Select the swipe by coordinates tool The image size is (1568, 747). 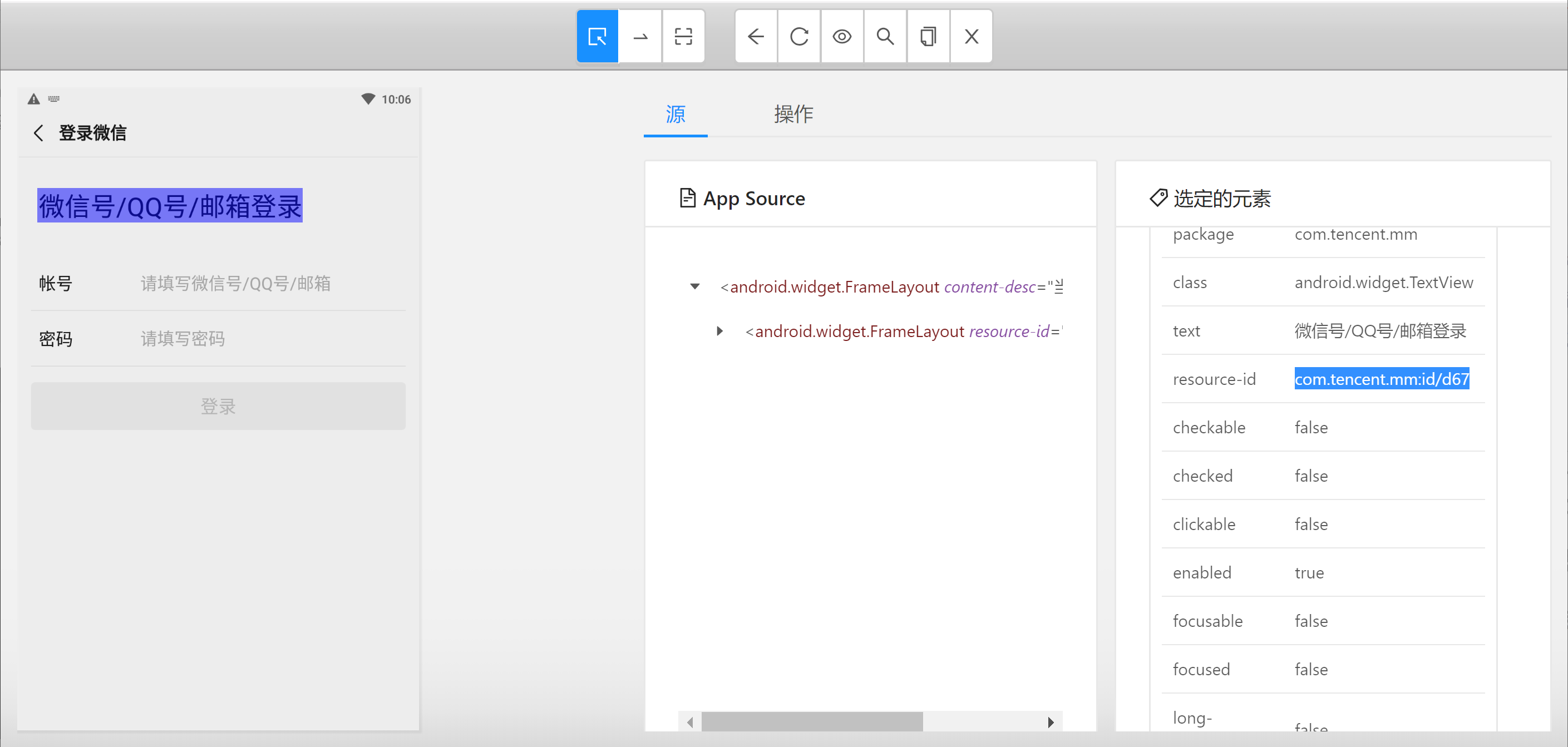[x=640, y=37]
